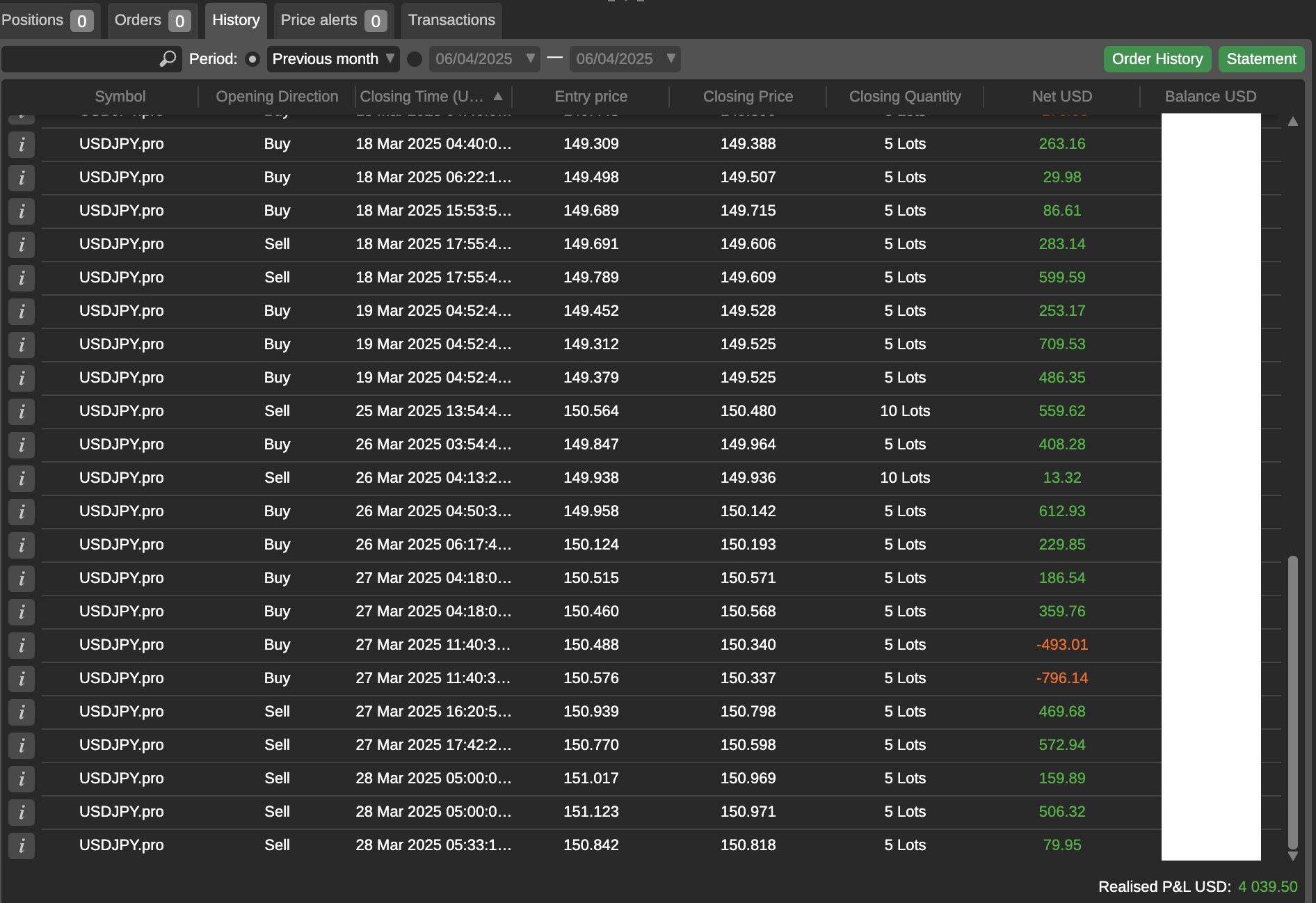Open info for the 263.16 profit trade
Image resolution: width=1316 pixels, height=903 pixels.
22,144
